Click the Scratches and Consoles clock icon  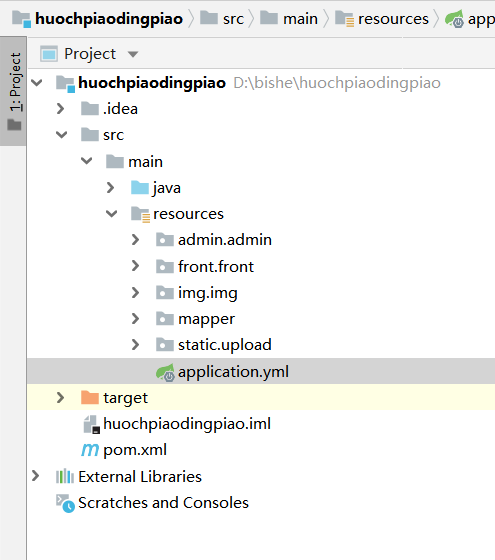pyautogui.click(x=65, y=503)
